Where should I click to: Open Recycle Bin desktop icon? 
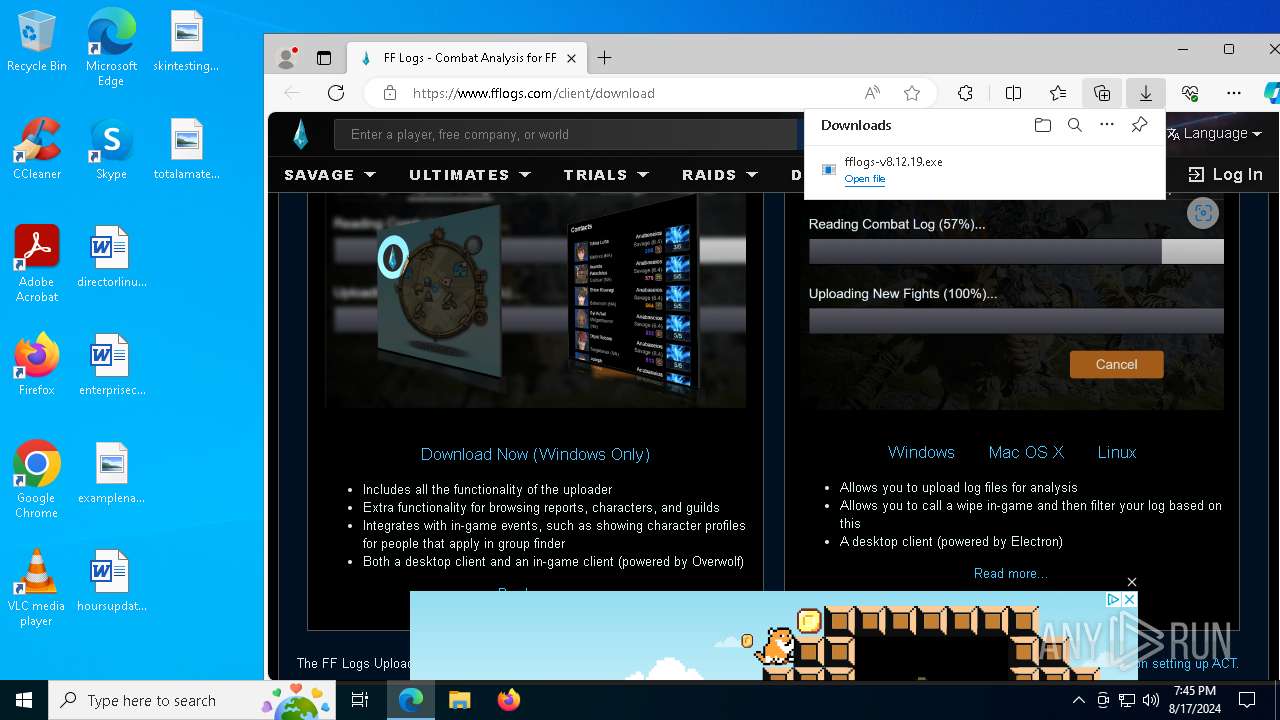[x=37, y=42]
